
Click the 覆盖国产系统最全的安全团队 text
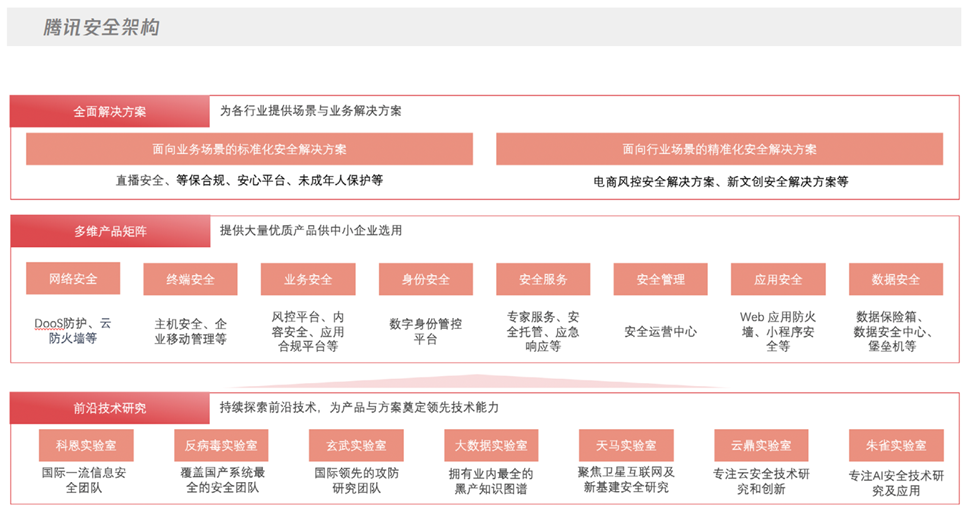click(222, 480)
